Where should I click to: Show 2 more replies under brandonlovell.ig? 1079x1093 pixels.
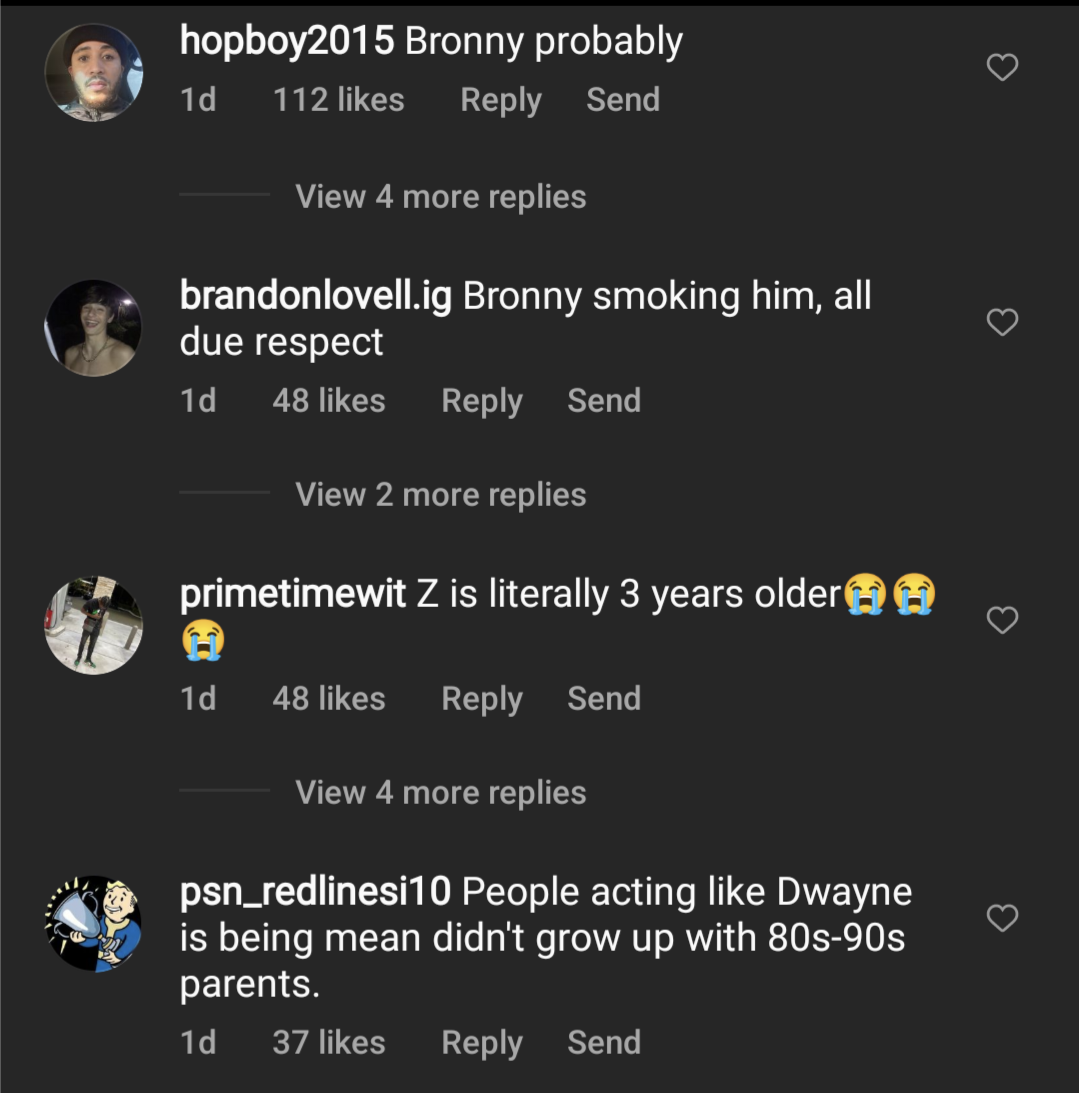[x=440, y=495]
